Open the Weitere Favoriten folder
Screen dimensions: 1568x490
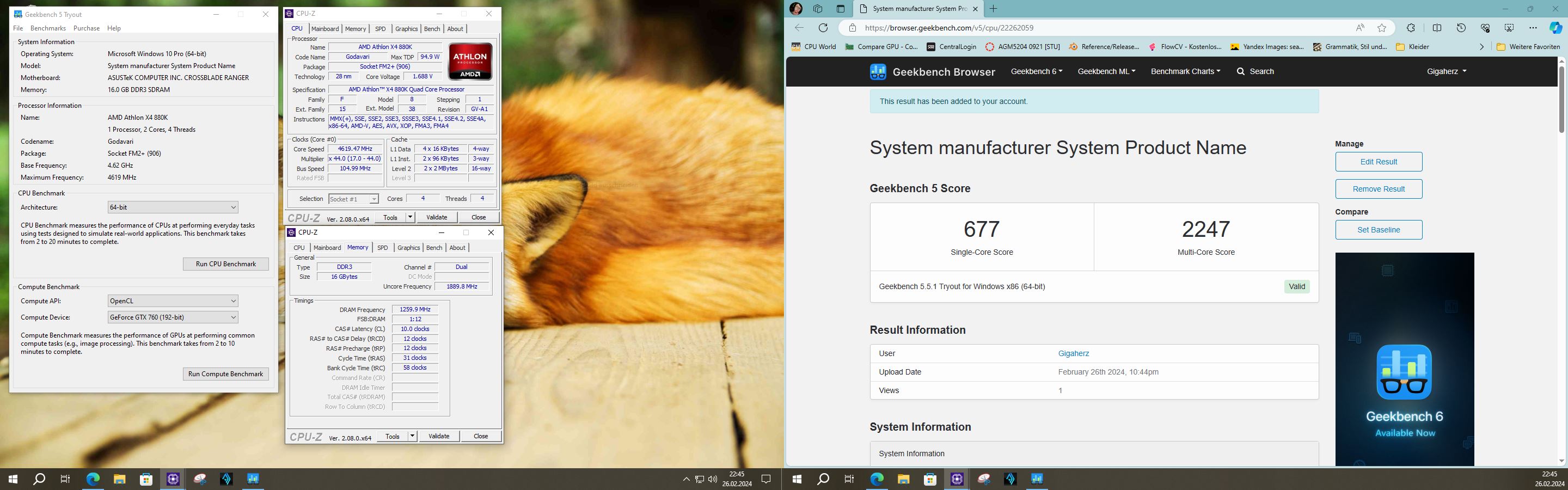pos(1528,46)
